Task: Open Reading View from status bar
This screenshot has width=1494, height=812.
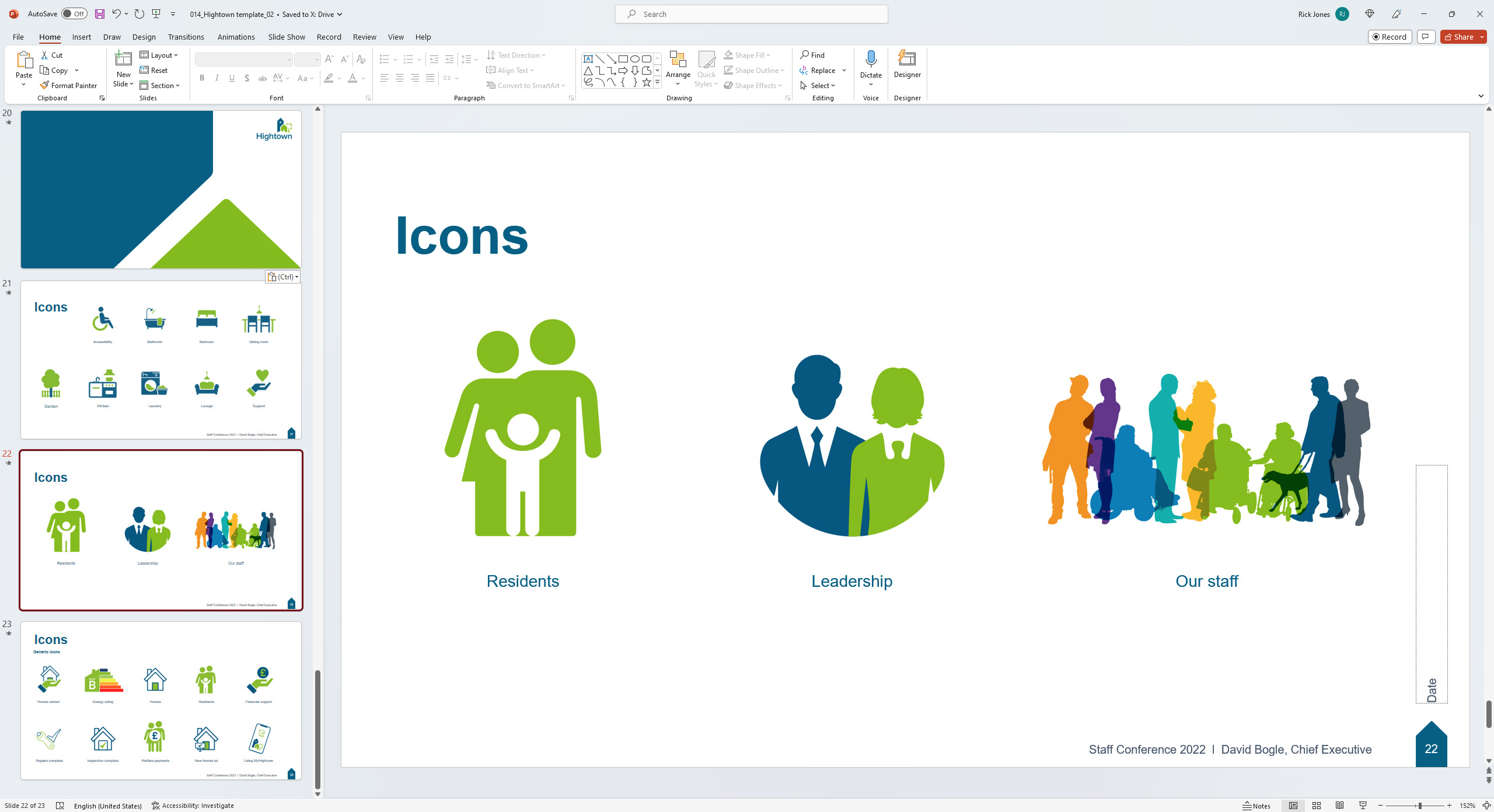Action: pyautogui.click(x=1340, y=806)
